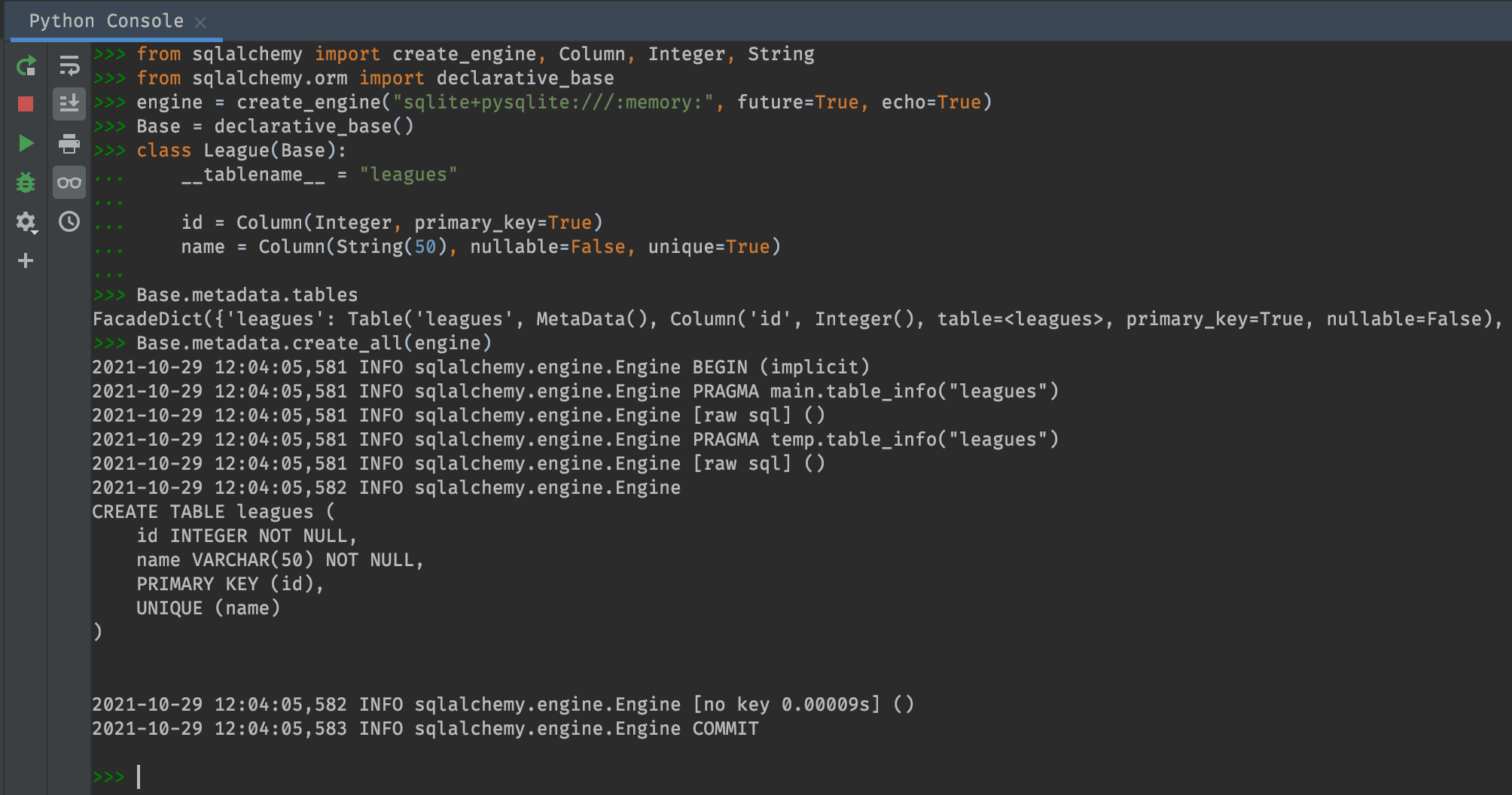
Task: Click the class League(Base) line
Action: tap(241, 151)
